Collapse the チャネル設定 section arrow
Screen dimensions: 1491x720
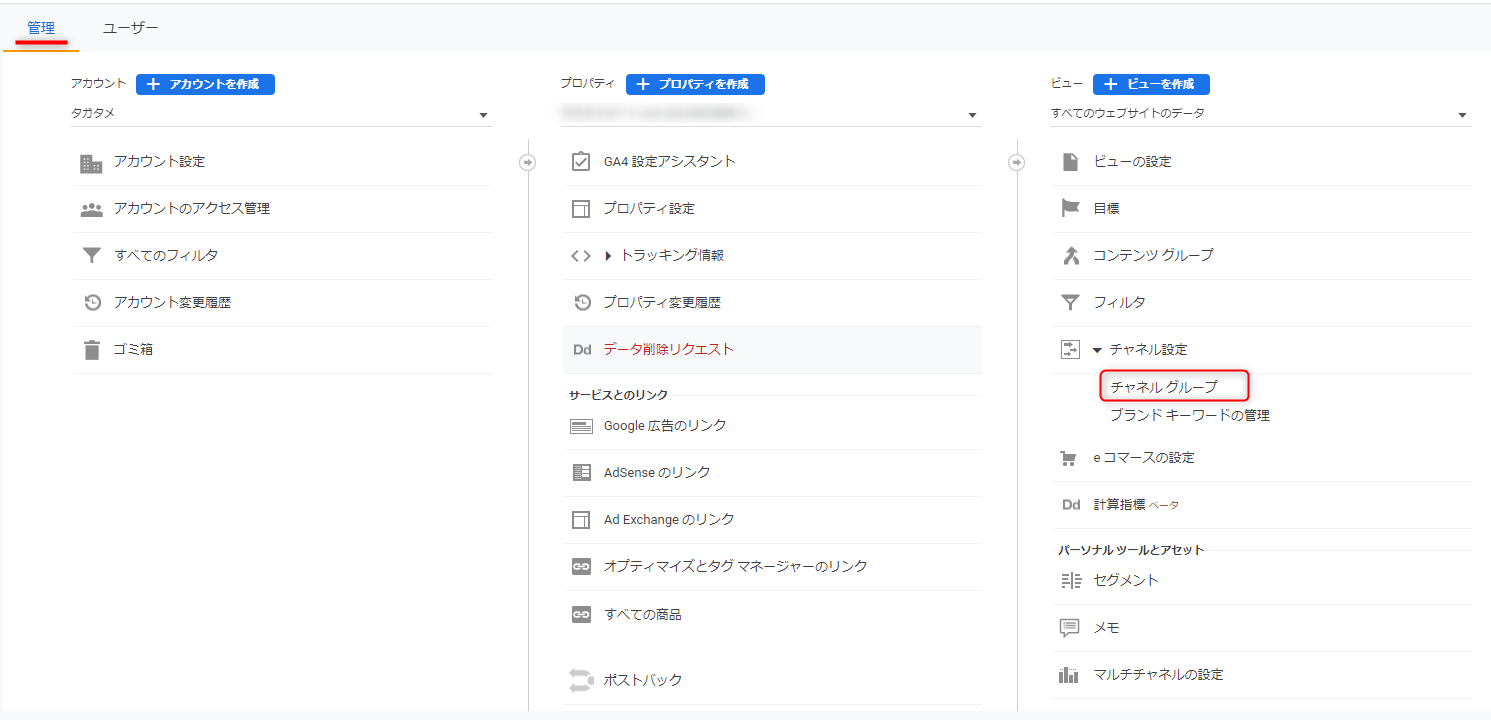coord(1097,350)
